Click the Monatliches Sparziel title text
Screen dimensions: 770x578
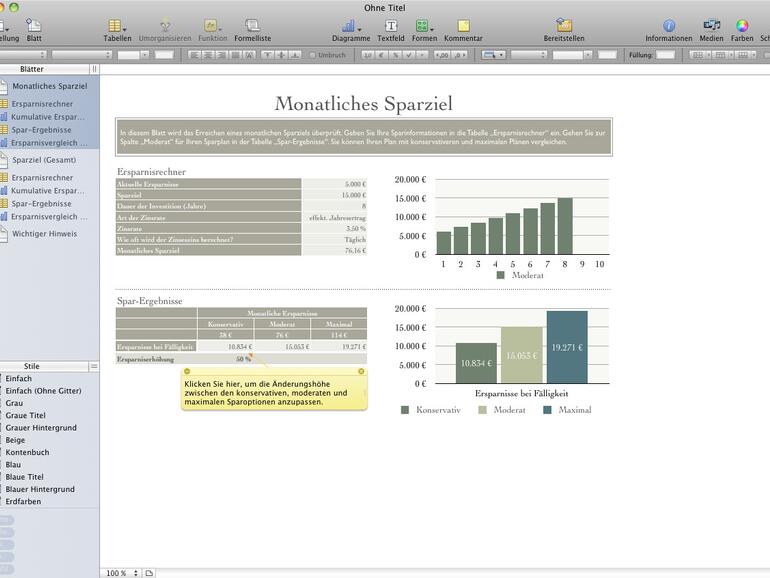363,104
